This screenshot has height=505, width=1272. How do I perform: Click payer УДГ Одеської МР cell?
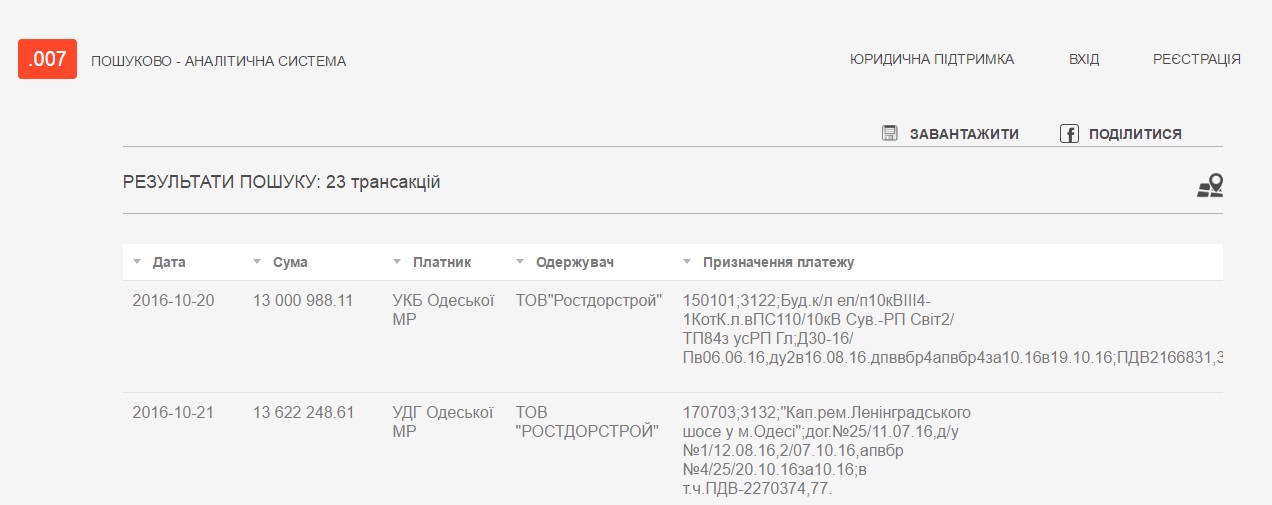tap(431, 421)
